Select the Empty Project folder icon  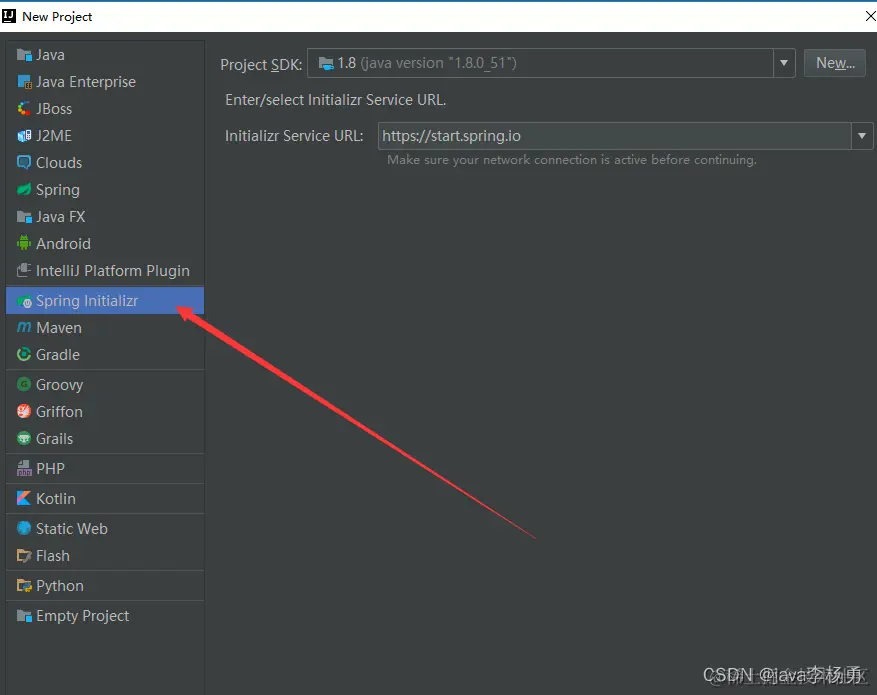(24, 616)
